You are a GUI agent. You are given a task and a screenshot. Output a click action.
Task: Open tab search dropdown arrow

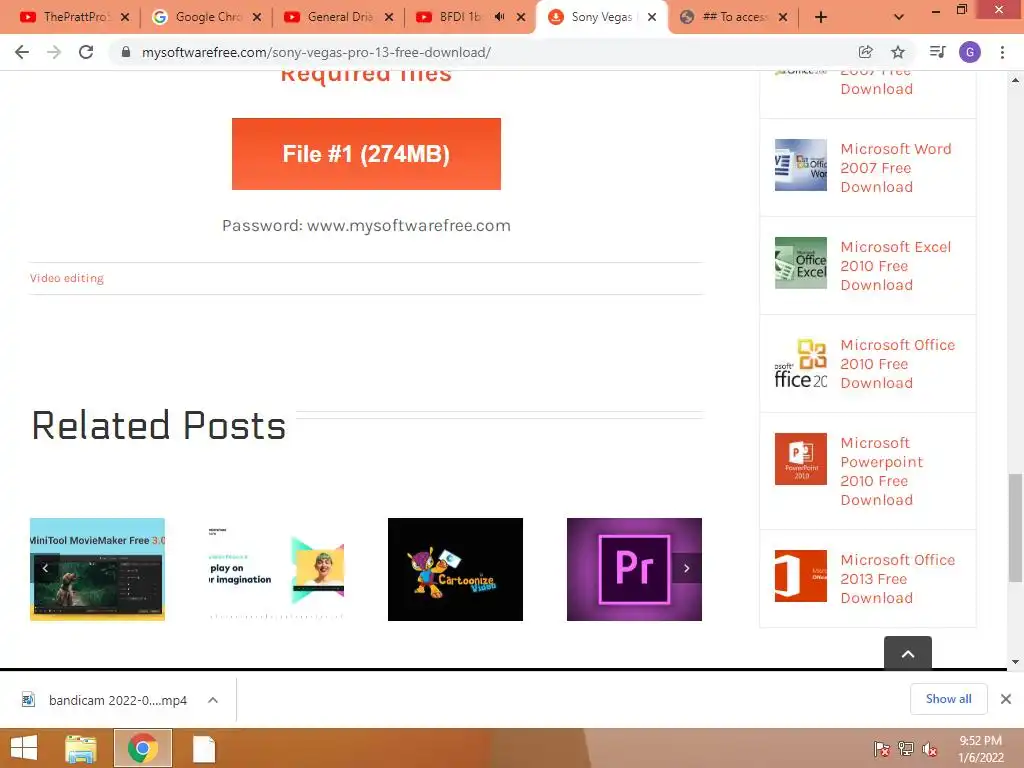(x=899, y=18)
